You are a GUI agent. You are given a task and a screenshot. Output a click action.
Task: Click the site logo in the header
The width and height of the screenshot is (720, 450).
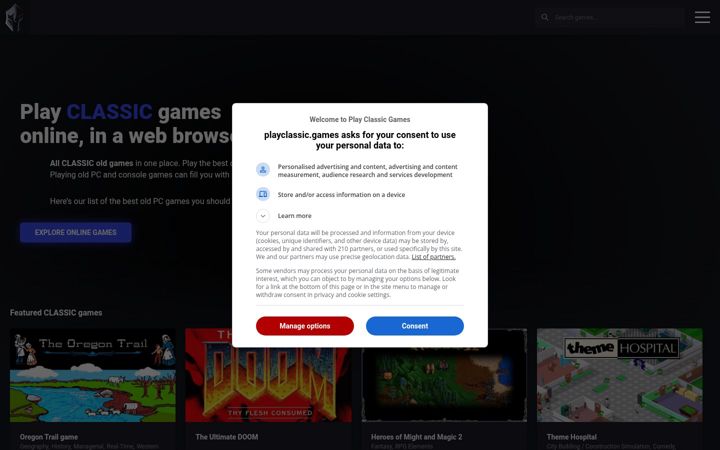14,17
